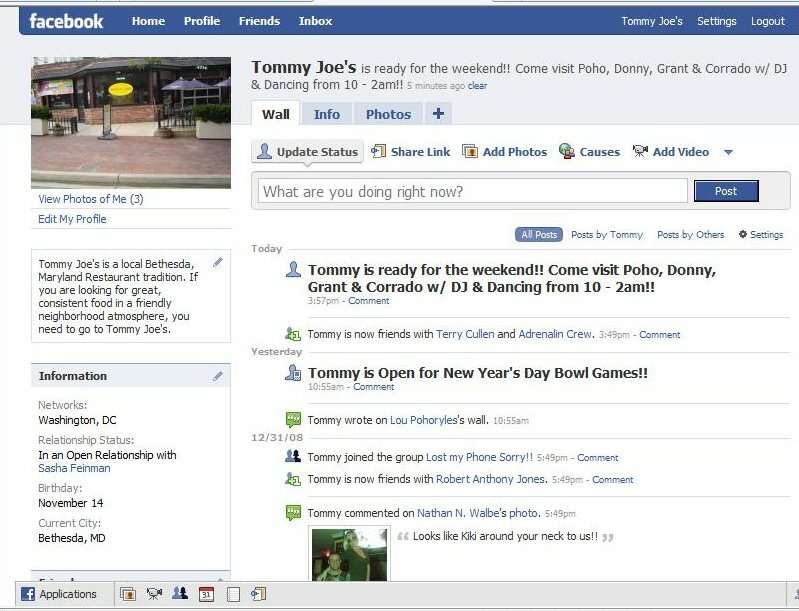The height and width of the screenshot is (611, 799).
Task: Switch to the Info tab
Action: tap(326, 114)
